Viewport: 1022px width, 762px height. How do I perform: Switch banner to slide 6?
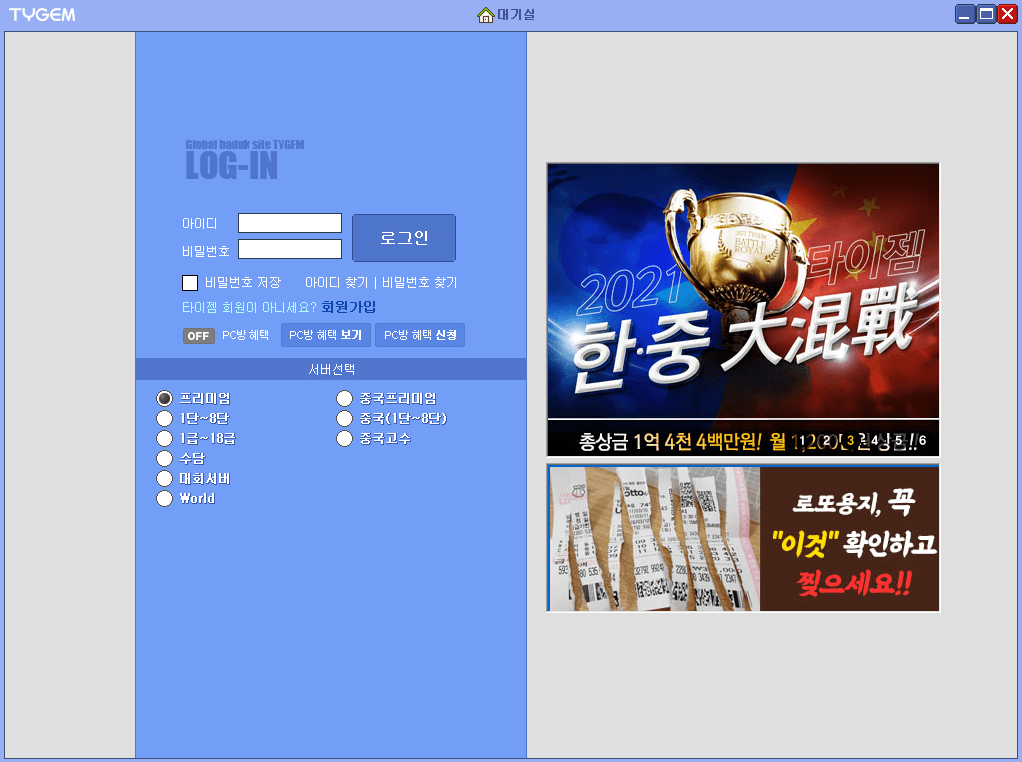922,441
